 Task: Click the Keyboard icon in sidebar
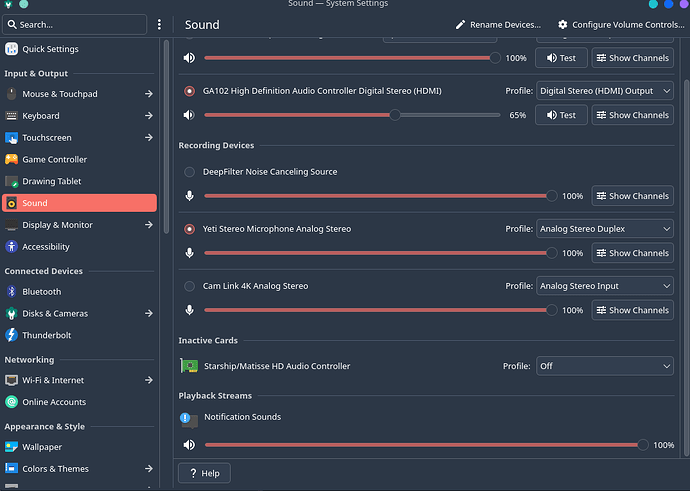pos(11,116)
